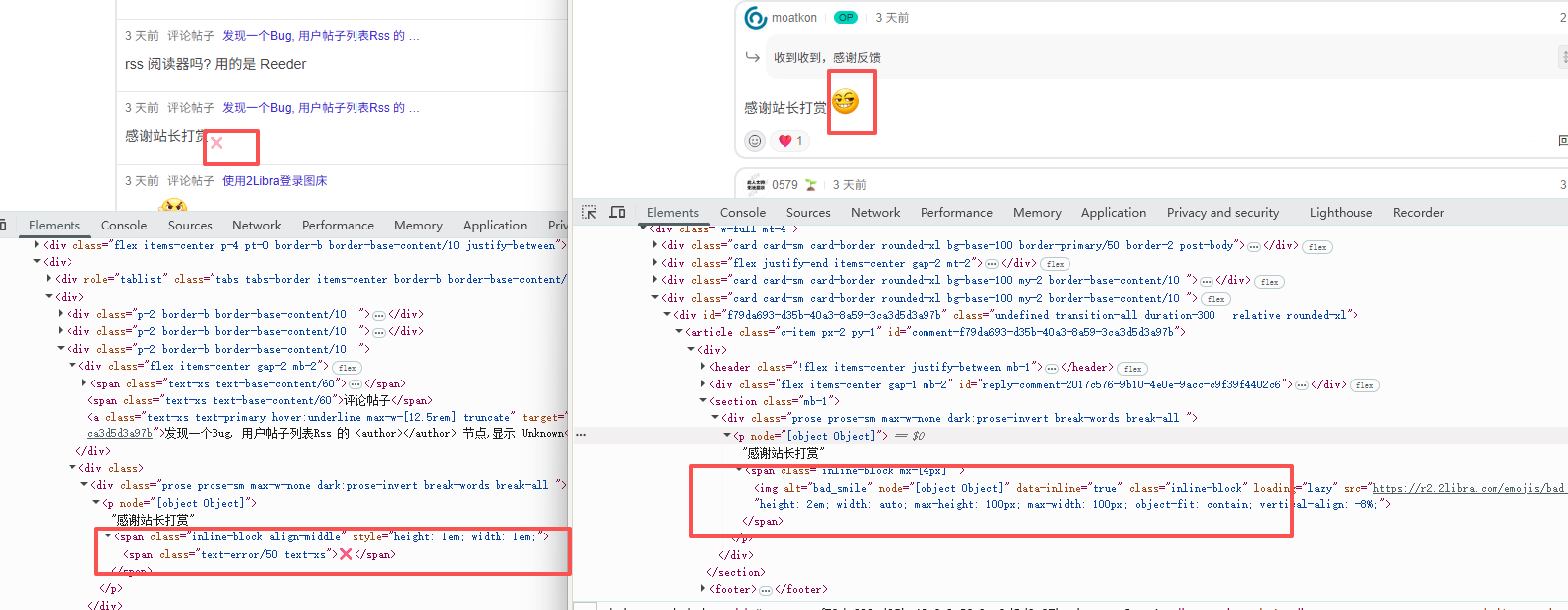
Task: Click the 0579 user avatar
Action: pyautogui.click(x=756, y=185)
